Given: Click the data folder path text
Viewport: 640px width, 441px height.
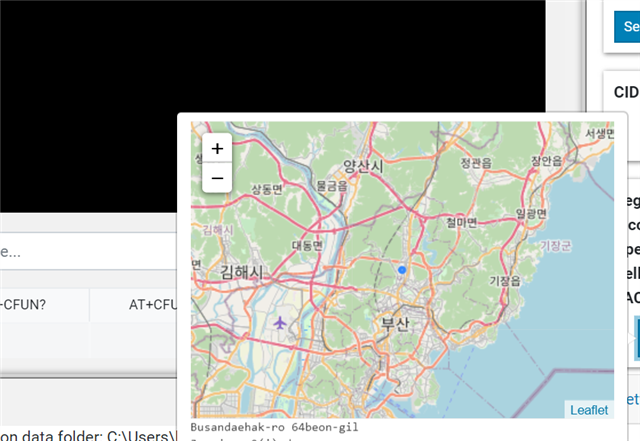Looking at the screenshot, I should coord(89,435).
